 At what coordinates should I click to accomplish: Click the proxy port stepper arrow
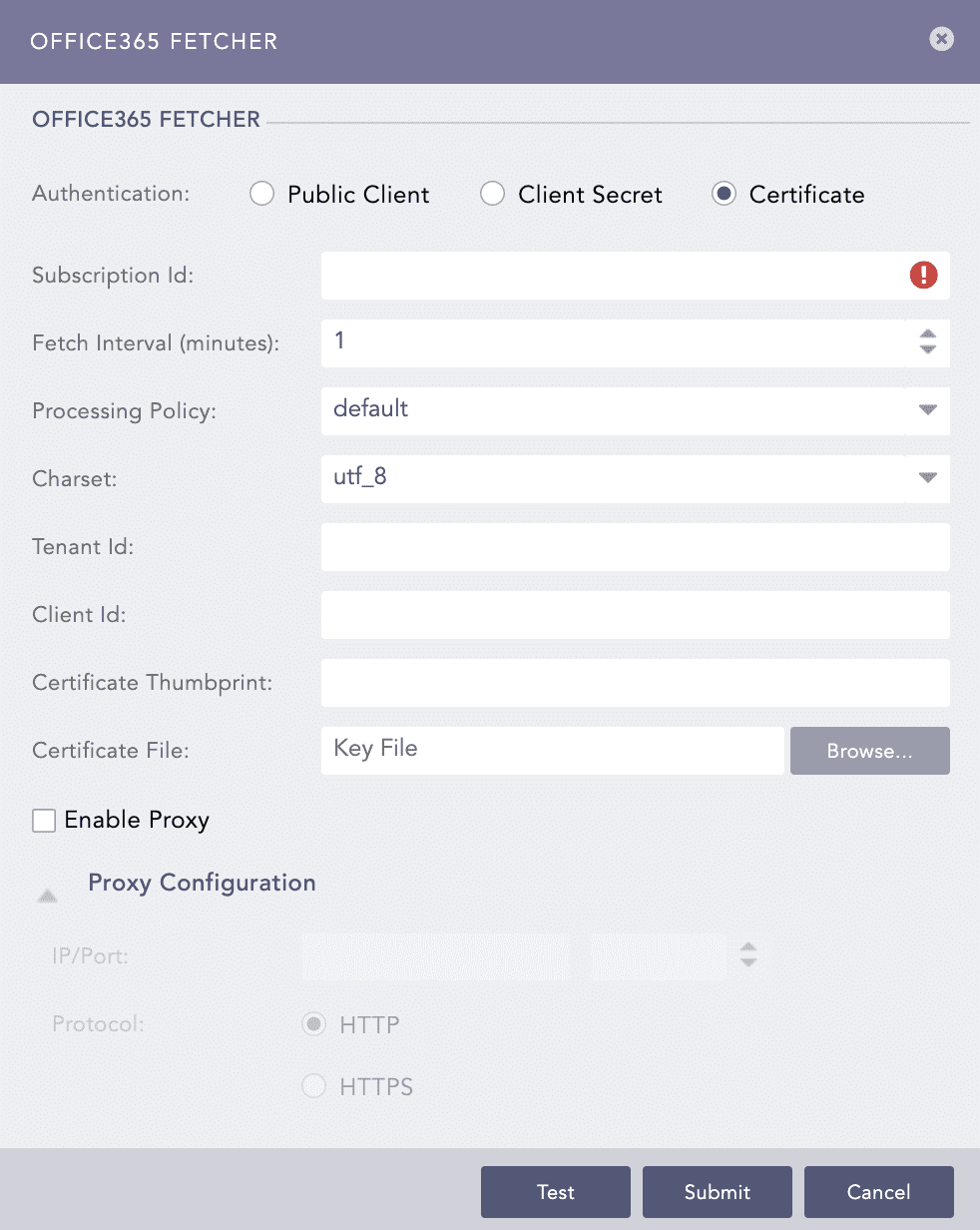click(746, 955)
